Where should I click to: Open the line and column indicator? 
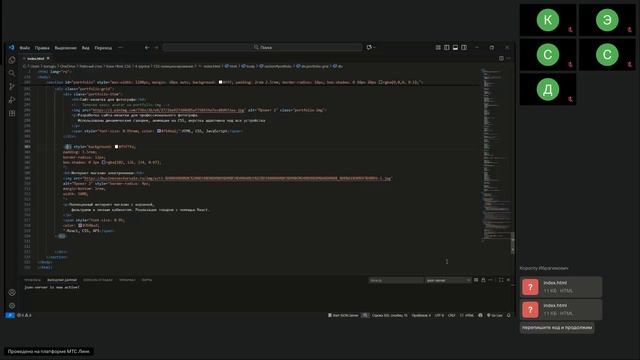pos(390,315)
